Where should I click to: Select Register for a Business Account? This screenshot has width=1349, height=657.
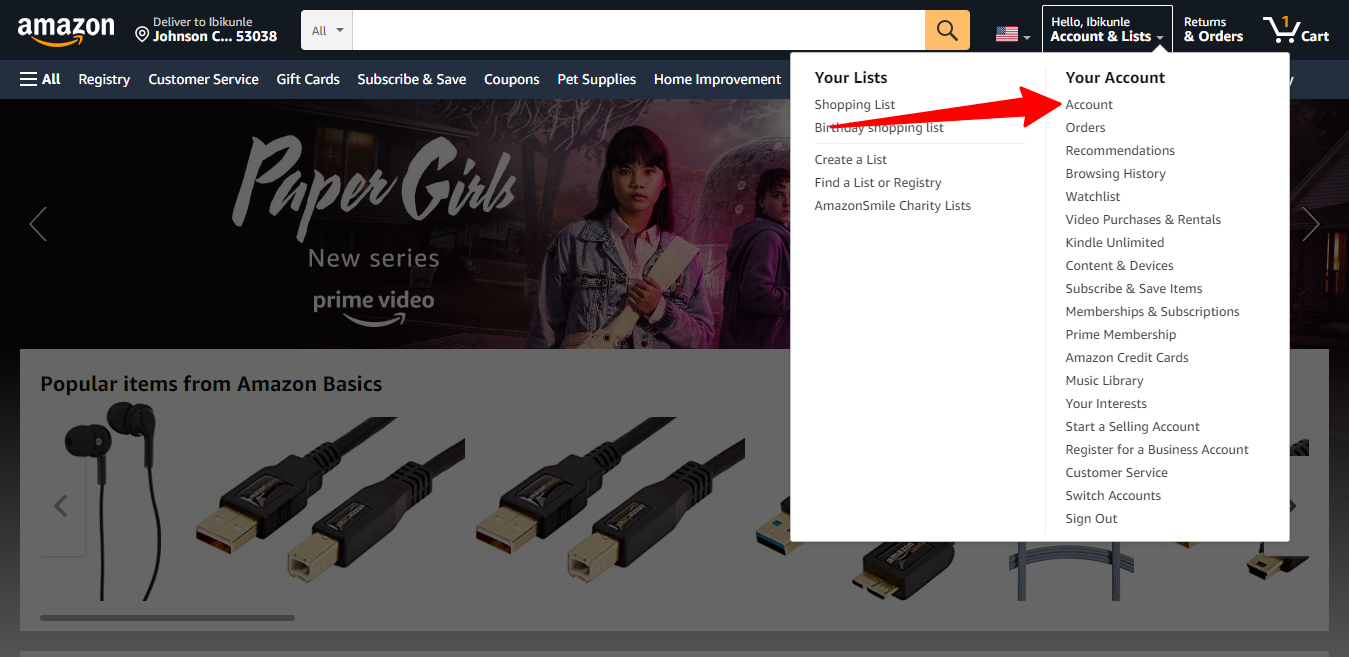click(x=1157, y=450)
